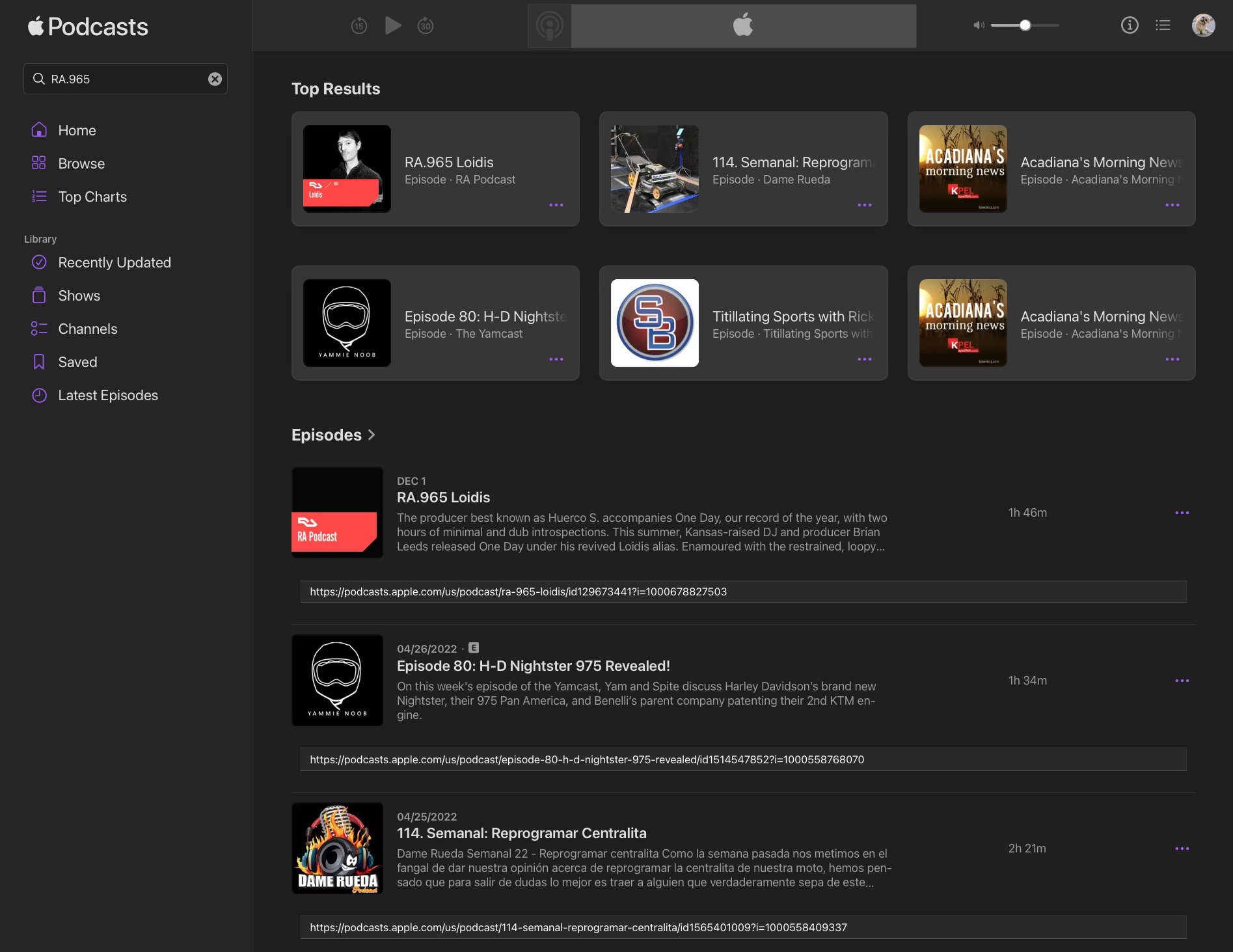1233x952 pixels.
Task: Click the Shows stack icon
Action: tap(39, 295)
